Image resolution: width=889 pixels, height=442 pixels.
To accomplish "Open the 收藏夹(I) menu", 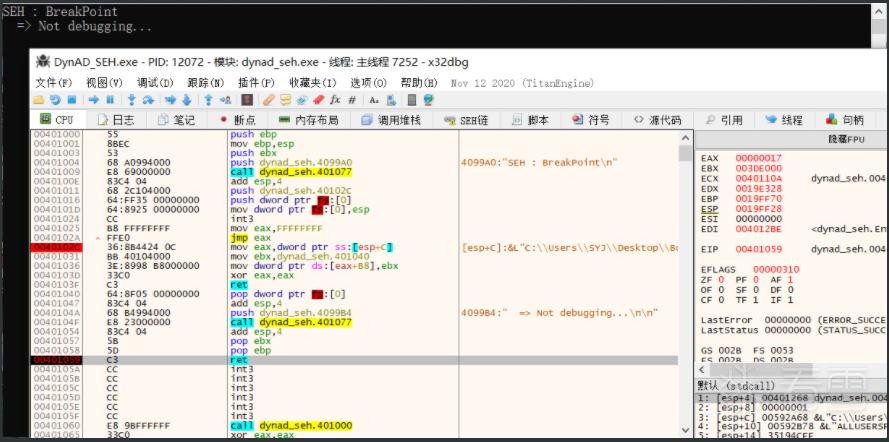I will [312, 83].
